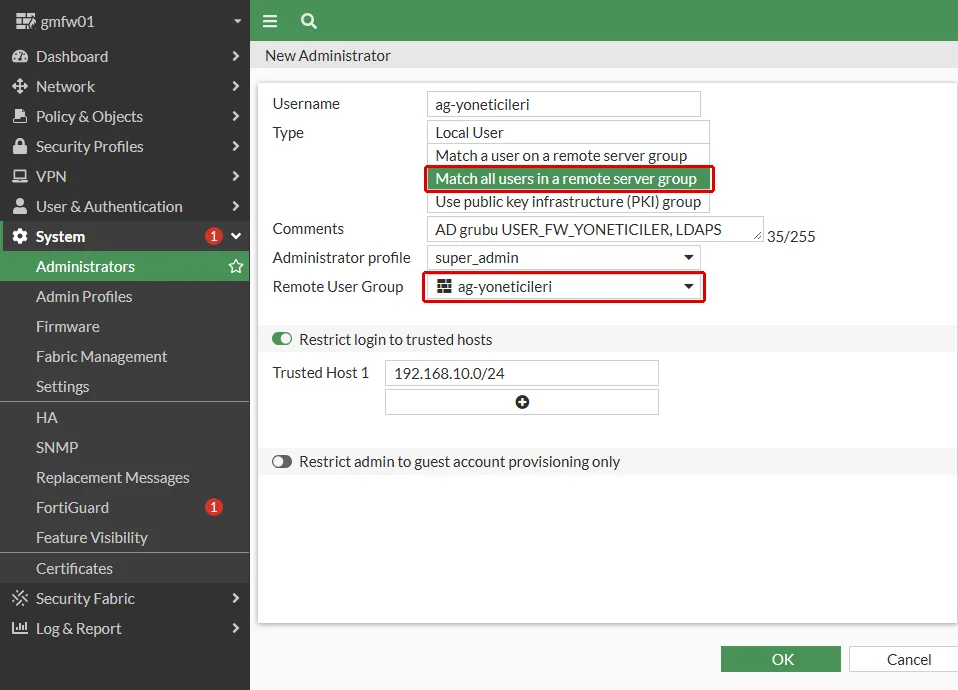Click the Network arrows icon
Screen dimensions: 958x690
tap(20, 86)
